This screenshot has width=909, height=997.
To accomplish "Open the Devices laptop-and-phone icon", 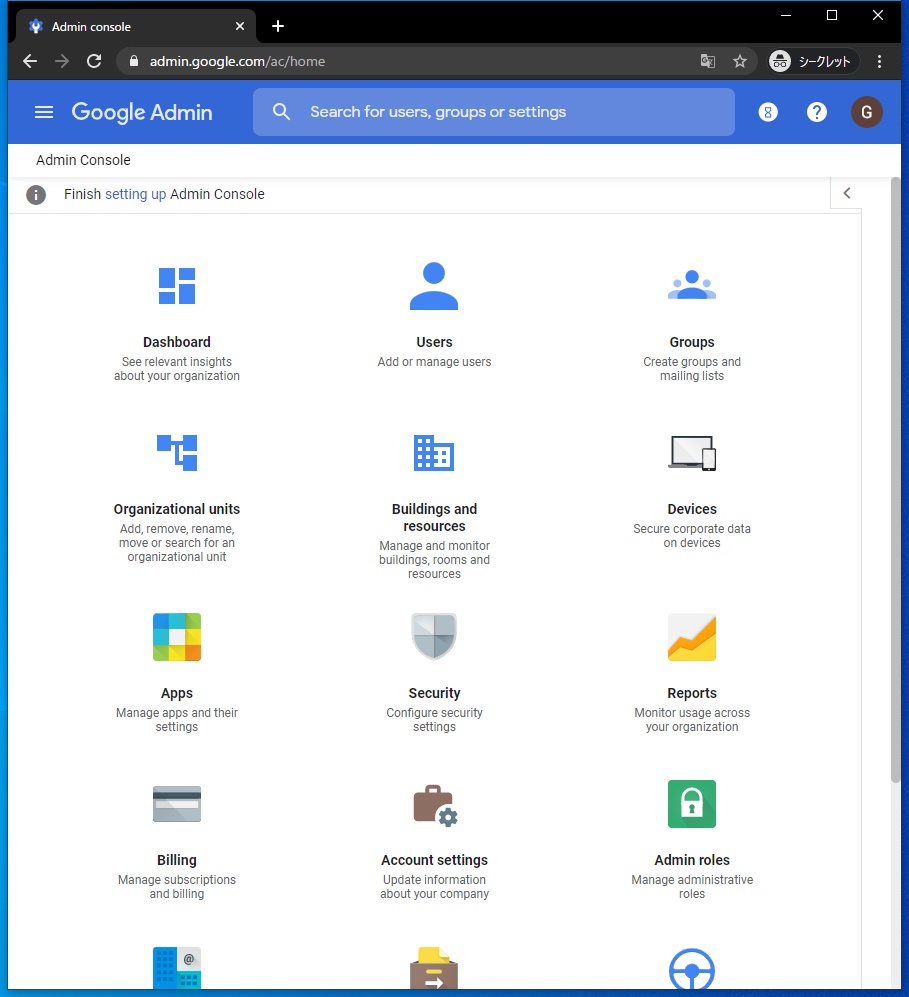I will click(692, 453).
